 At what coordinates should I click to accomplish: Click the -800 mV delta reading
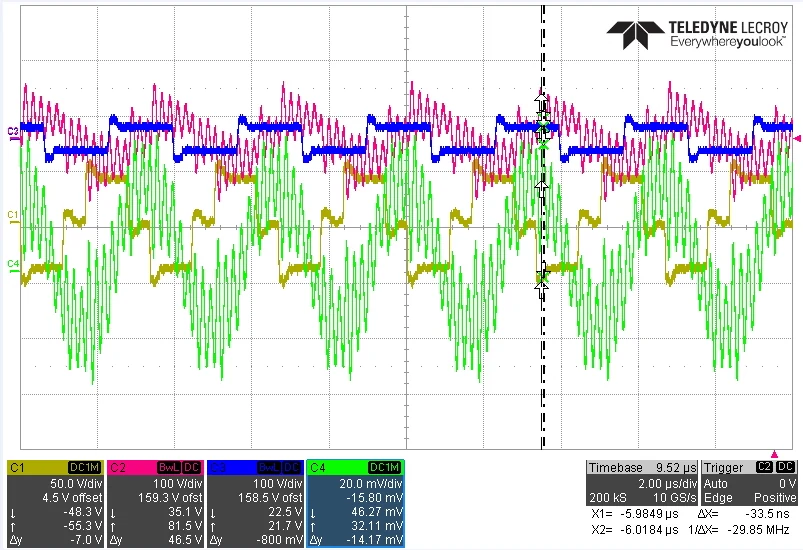coord(279,540)
